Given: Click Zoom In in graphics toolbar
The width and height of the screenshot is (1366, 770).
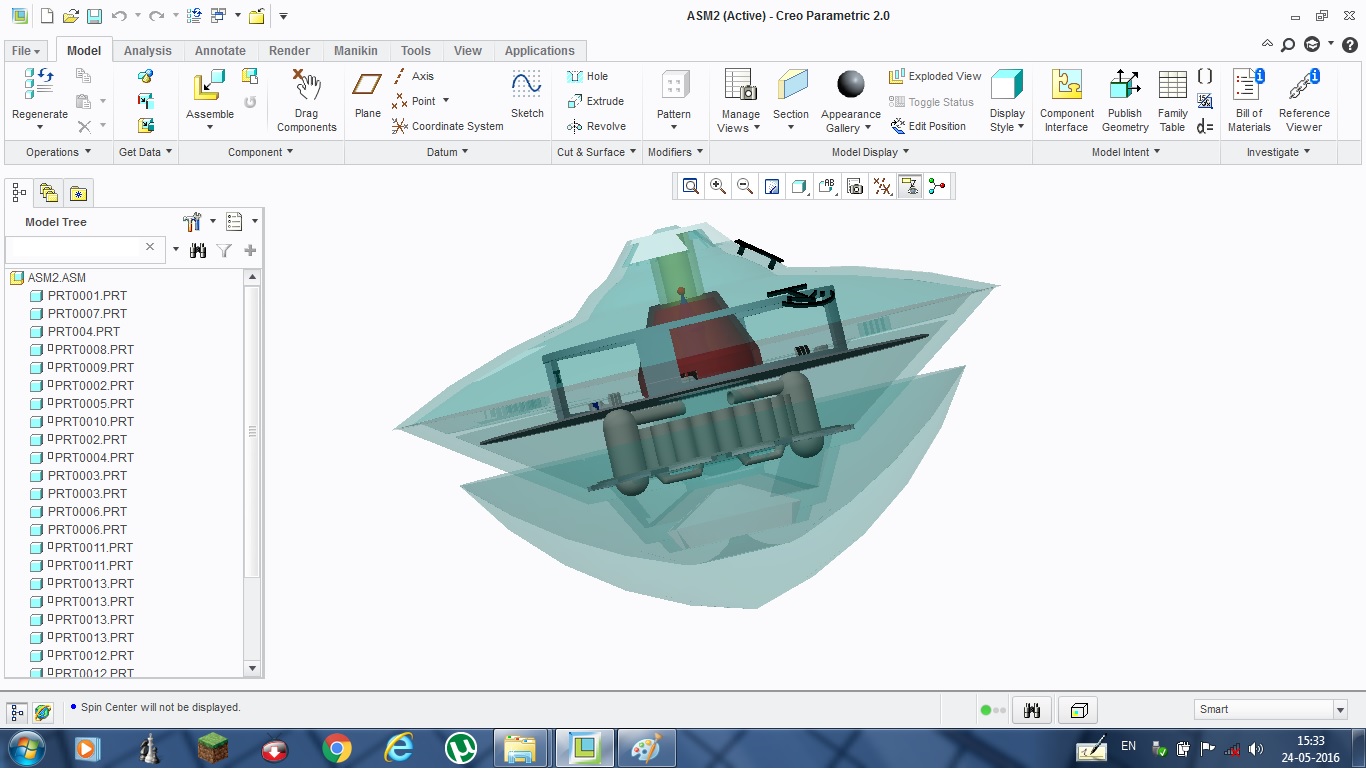Looking at the screenshot, I should click(718, 186).
